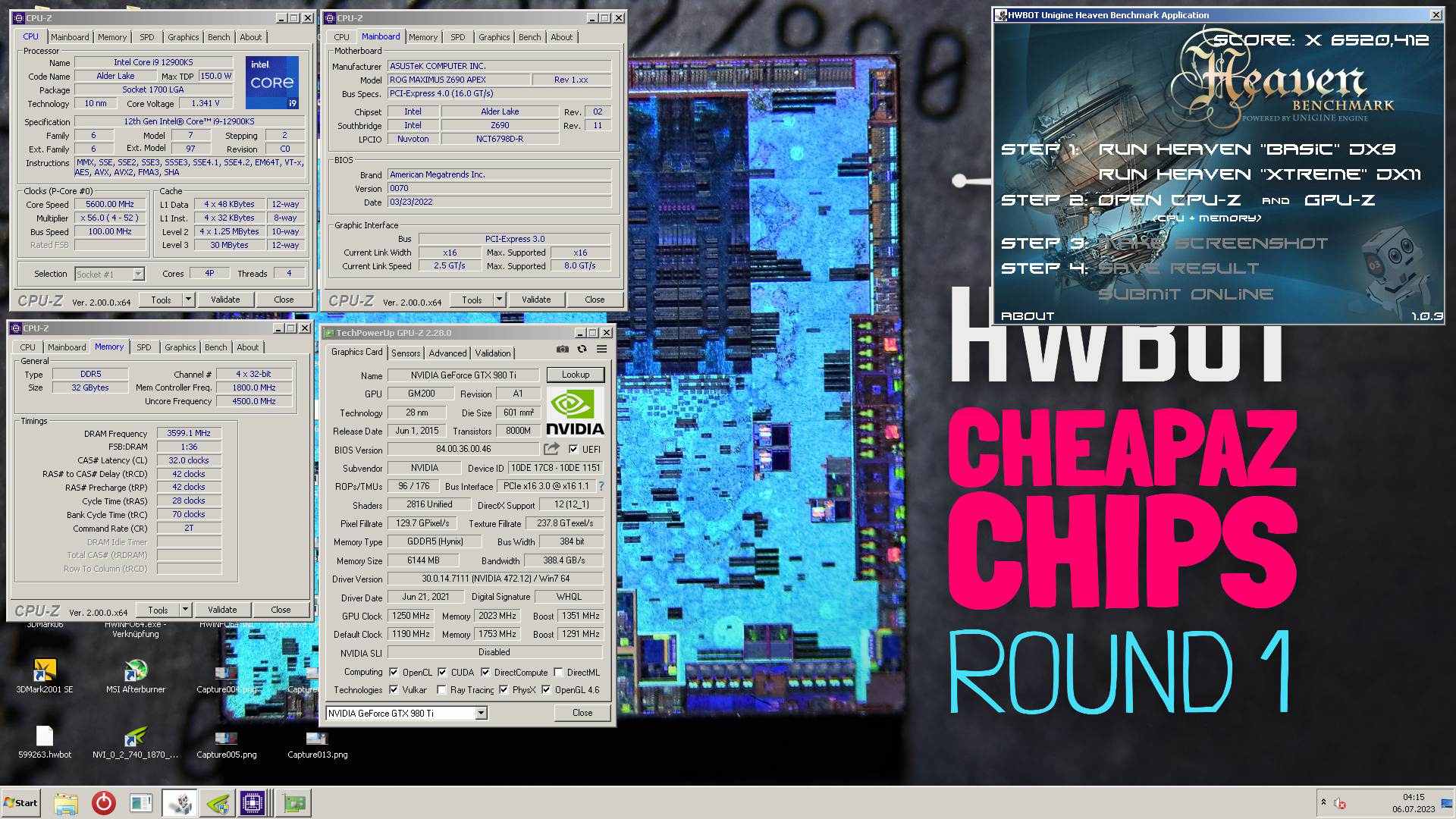
Task: Click the GPU-Z refresh icon
Action: click(582, 349)
